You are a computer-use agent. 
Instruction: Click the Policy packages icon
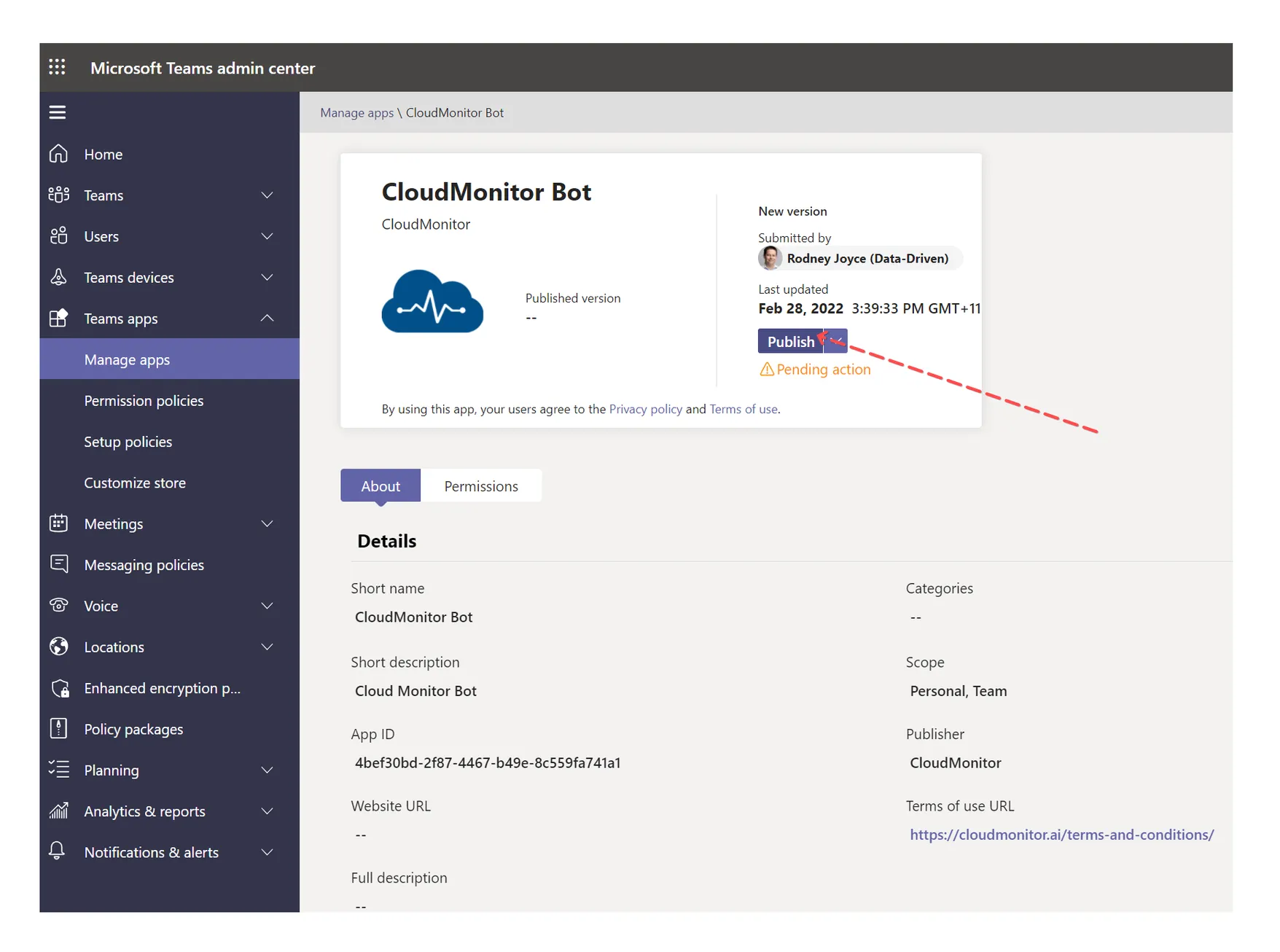pyautogui.click(x=58, y=728)
